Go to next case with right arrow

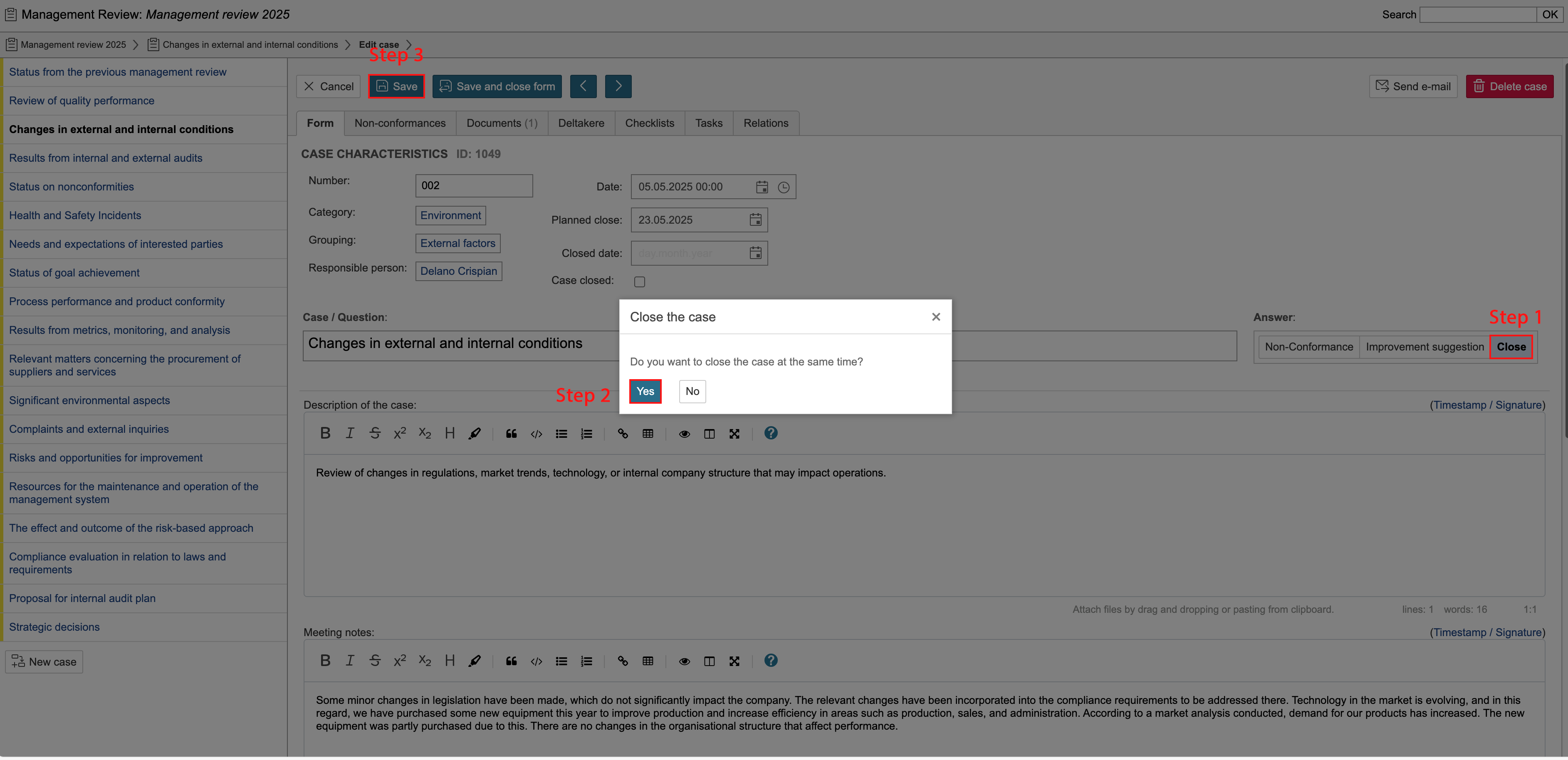coord(618,86)
